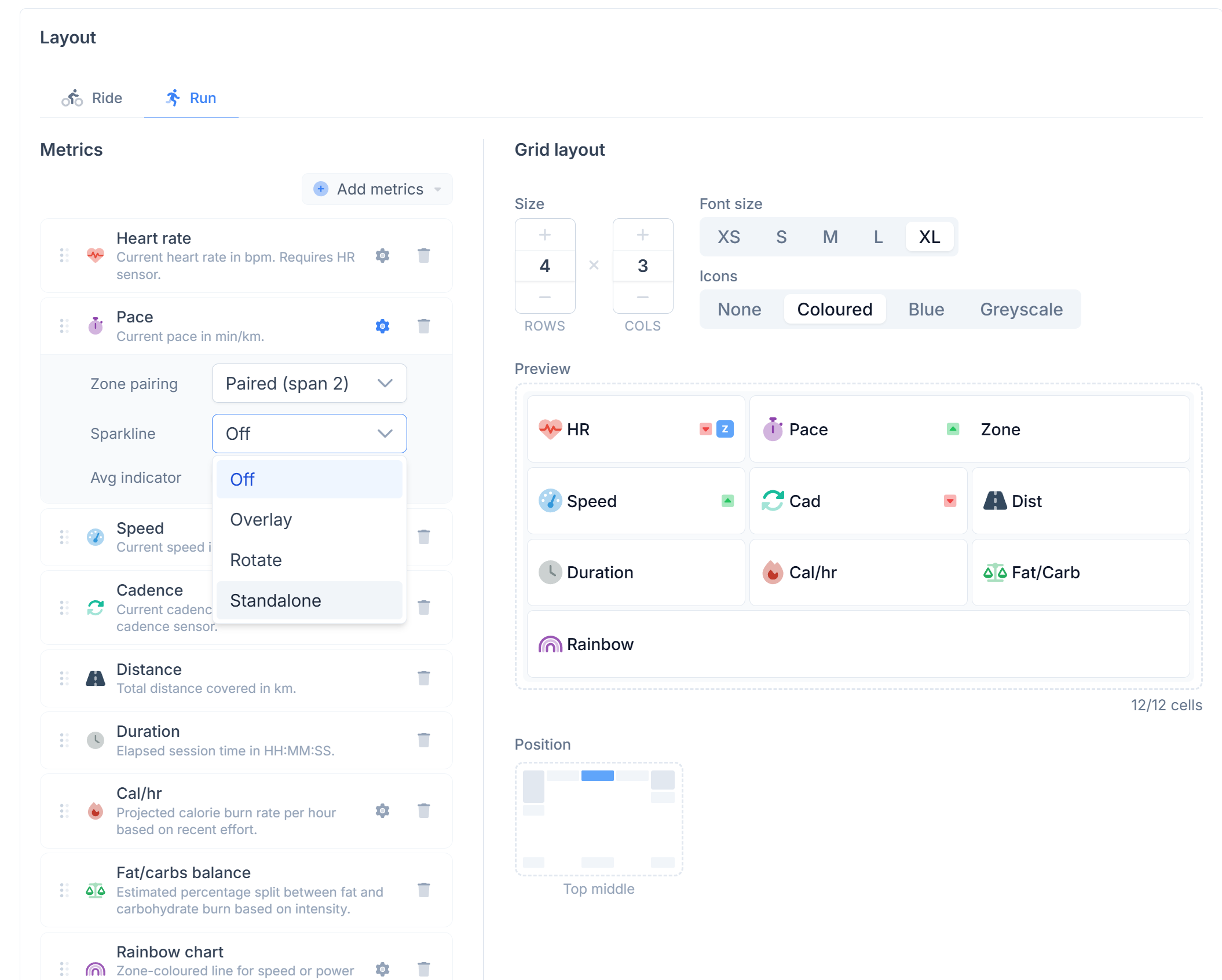This screenshot has width=1222, height=980.
Task: Click green up indicator in Speed preview cell
Action: 728,501
